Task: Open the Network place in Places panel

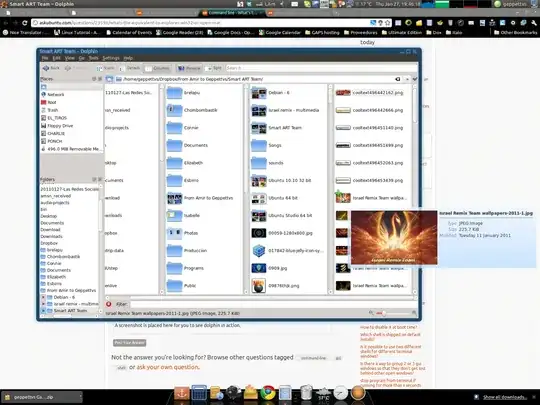Action: 53,94
